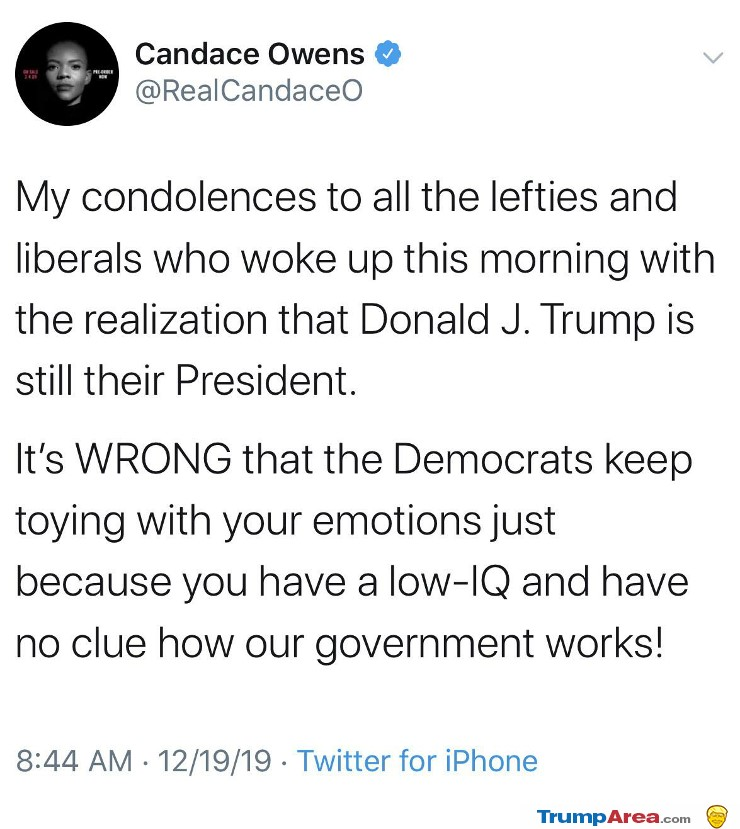Open the tweet options chevron menu

click(x=712, y=58)
